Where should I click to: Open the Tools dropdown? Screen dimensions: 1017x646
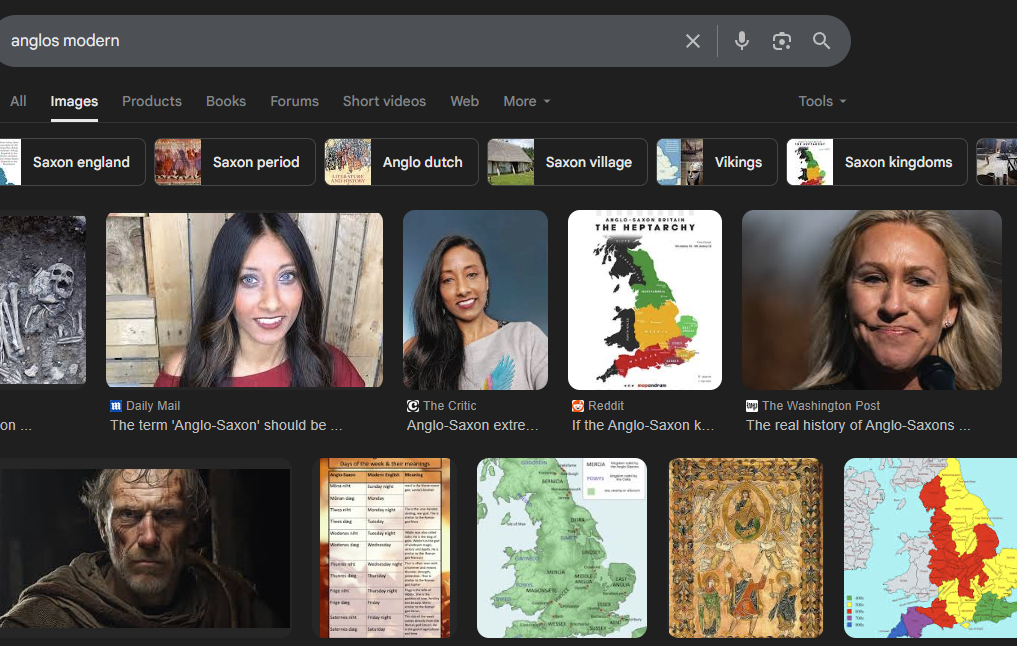[x=822, y=101]
